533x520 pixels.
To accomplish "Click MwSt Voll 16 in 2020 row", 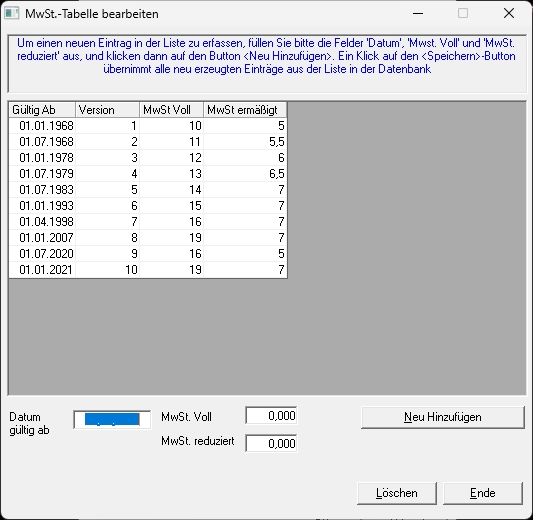I will (x=171, y=254).
